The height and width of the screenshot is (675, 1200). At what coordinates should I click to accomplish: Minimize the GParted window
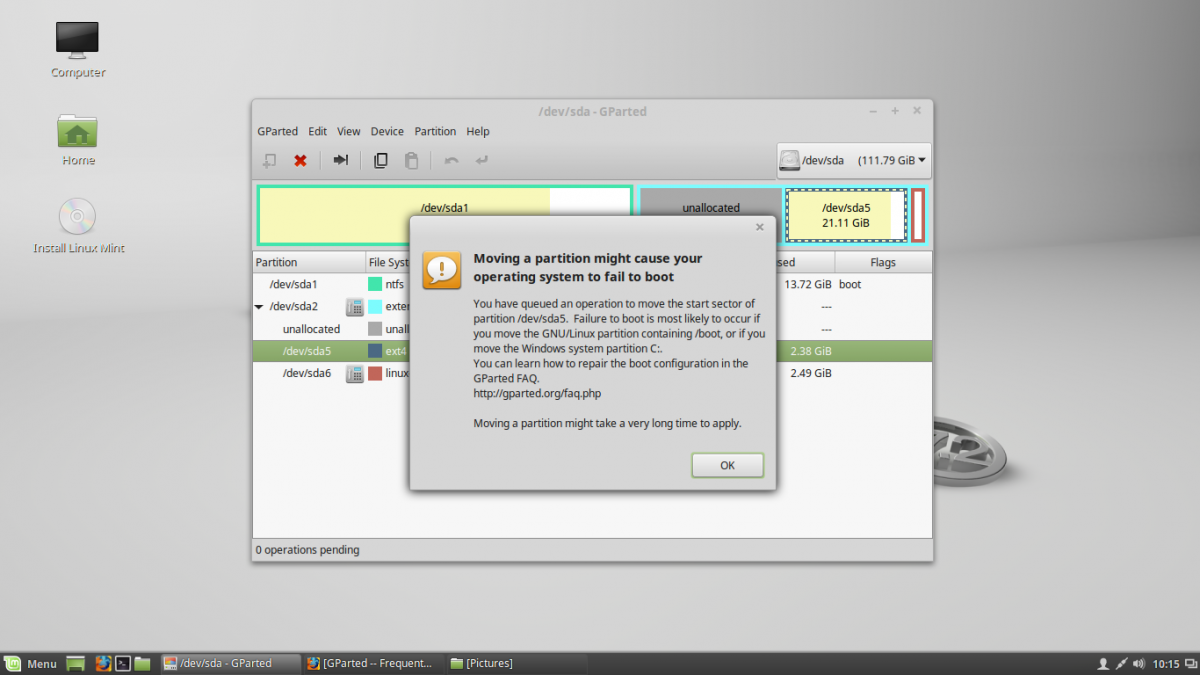(873, 111)
